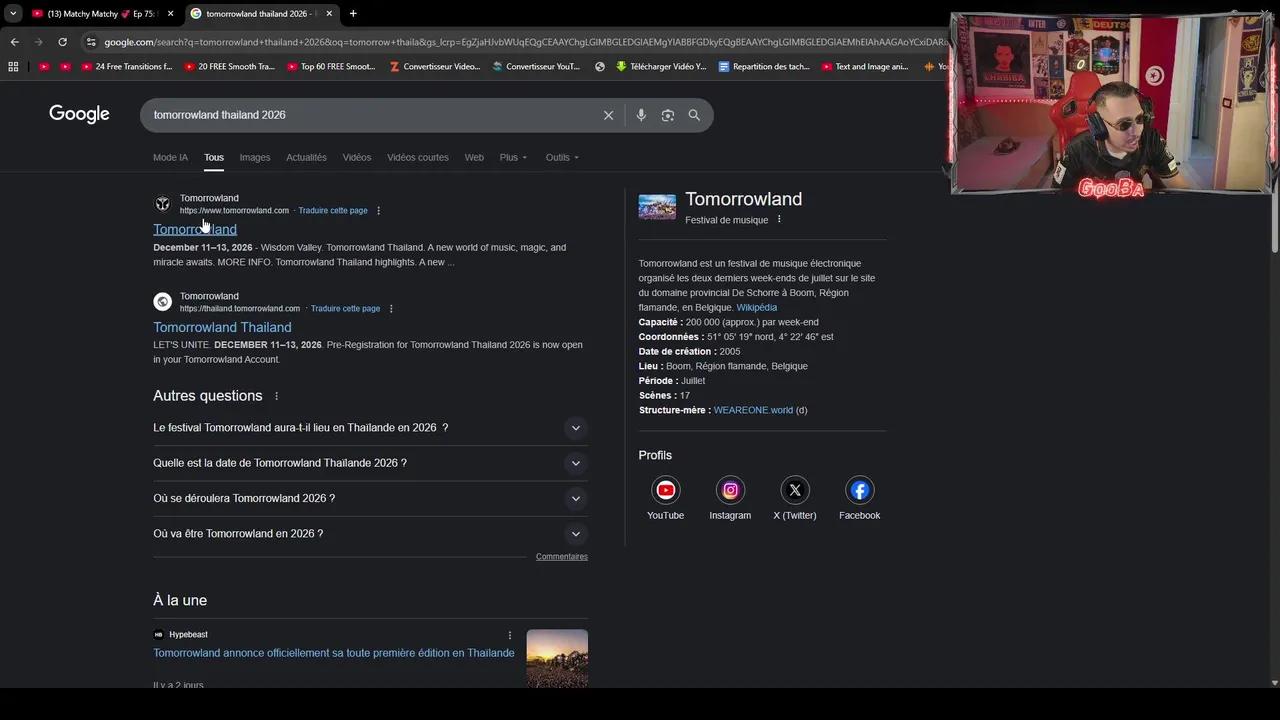Open the Text and Image ani... bookmark
The height and width of the screenshot is (720, 1280).
865,67
